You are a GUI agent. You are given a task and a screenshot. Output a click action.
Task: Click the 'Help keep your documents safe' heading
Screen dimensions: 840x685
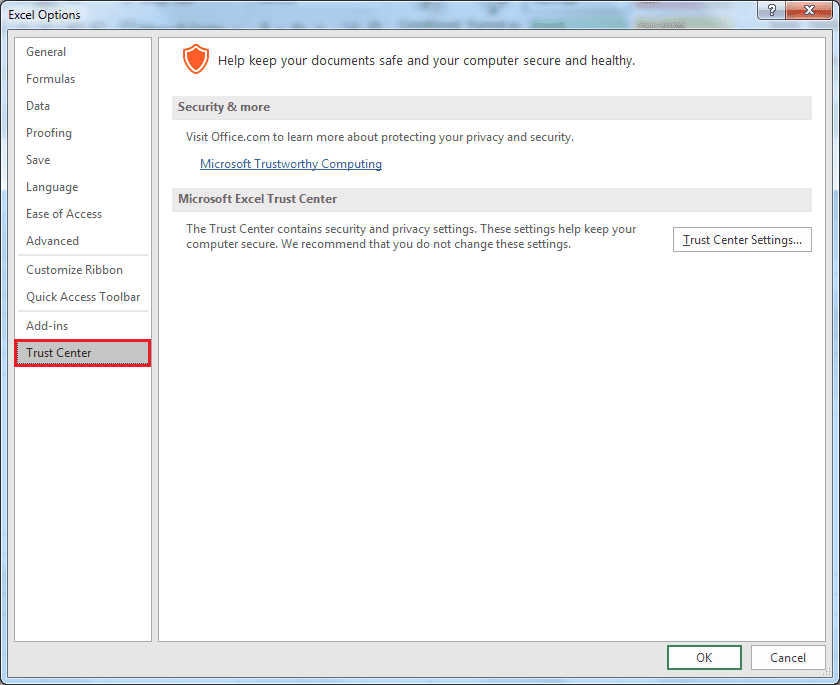426,61
